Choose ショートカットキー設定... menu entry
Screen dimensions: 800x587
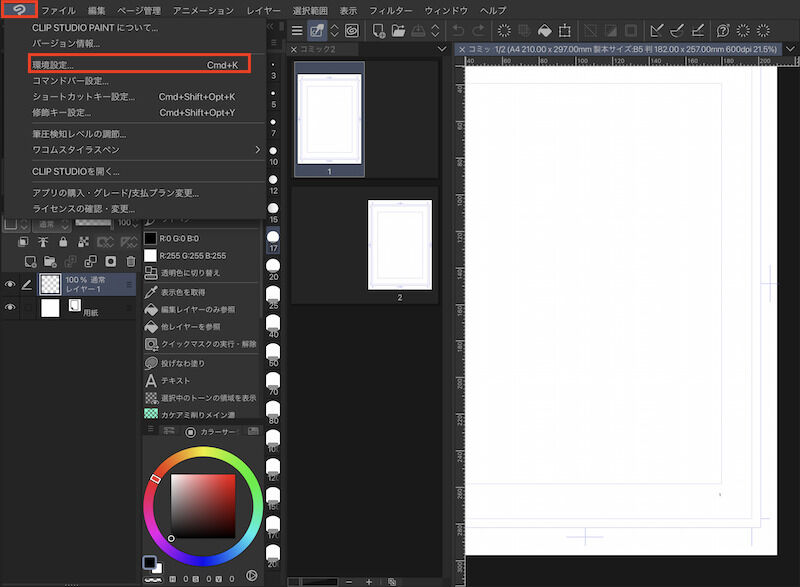134,96
